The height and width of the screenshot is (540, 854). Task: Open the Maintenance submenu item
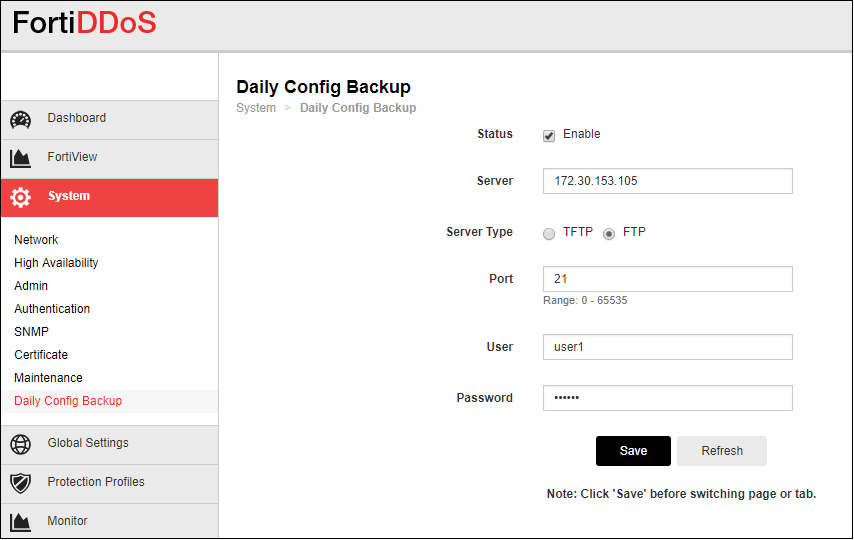(x=48, y=378)
